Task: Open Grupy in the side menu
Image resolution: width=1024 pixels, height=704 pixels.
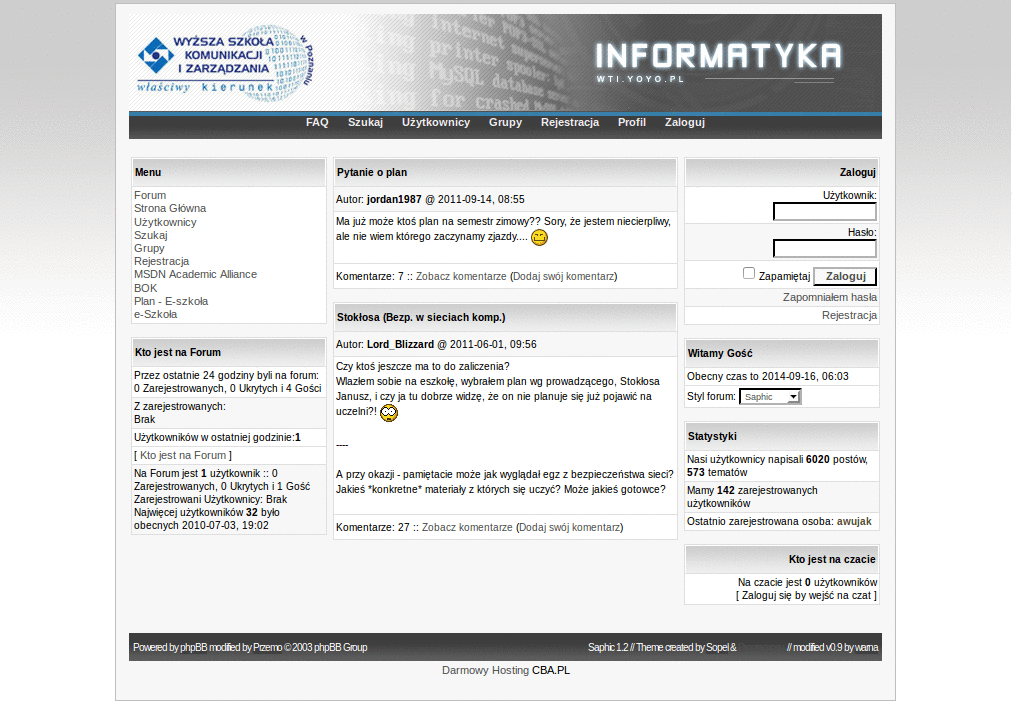Action: click(x=150, y=248)
